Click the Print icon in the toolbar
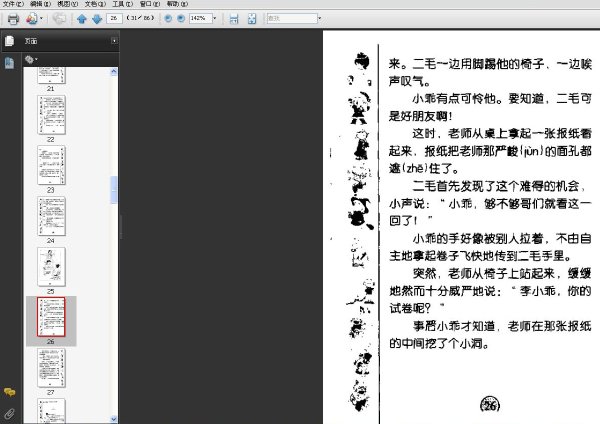The image size is (600, 424). point(13,19)
